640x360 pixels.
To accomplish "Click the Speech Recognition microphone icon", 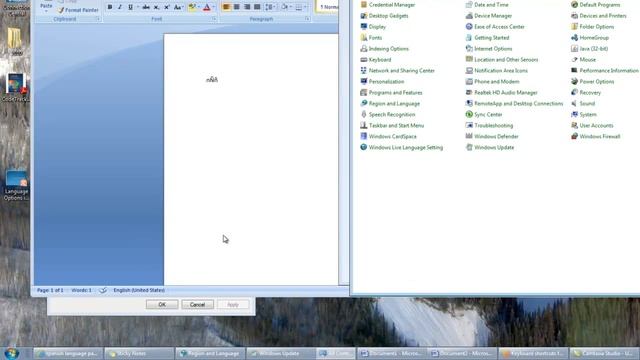I will [364, 114].
